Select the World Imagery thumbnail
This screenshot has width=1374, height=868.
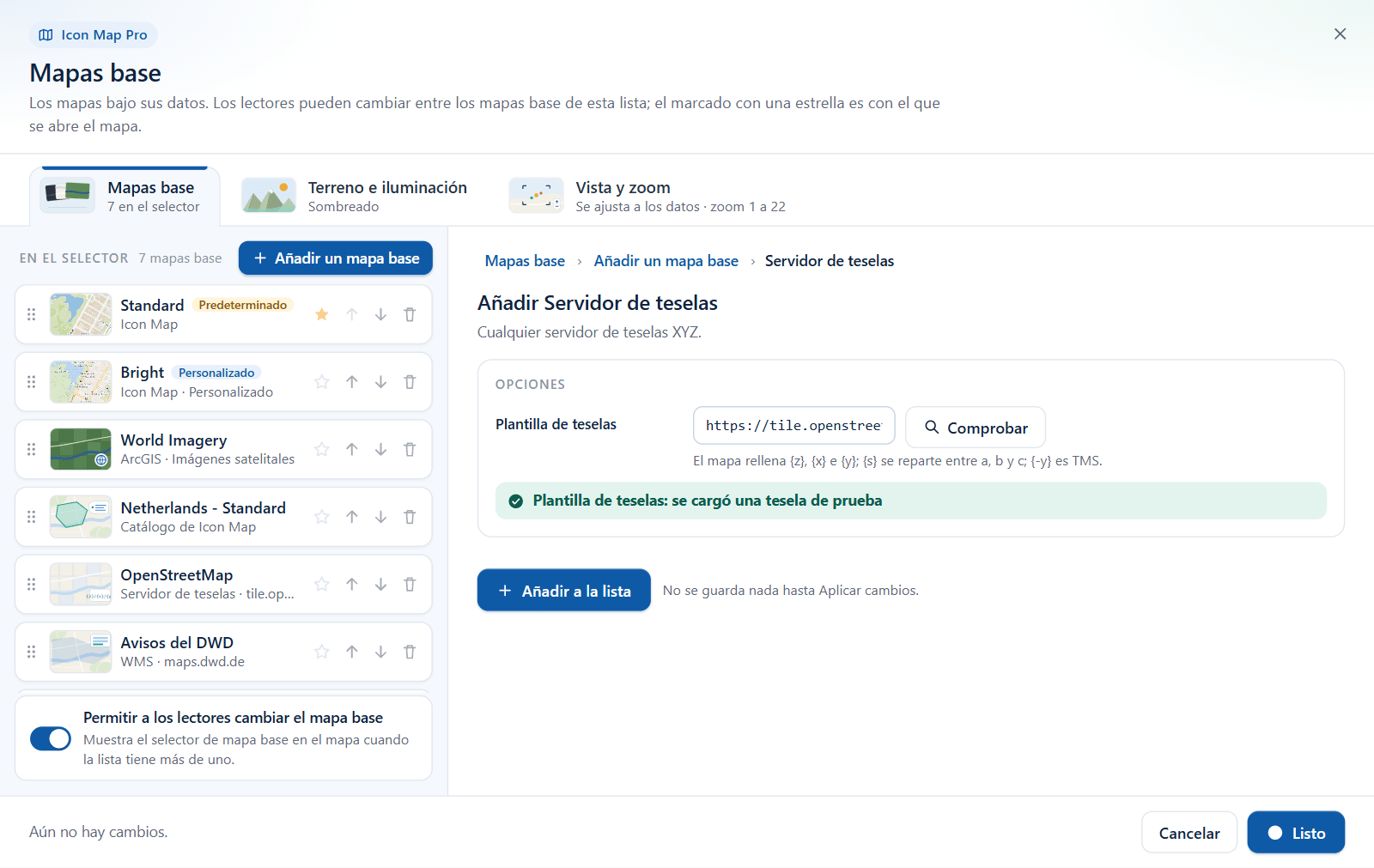click(81, 449)
